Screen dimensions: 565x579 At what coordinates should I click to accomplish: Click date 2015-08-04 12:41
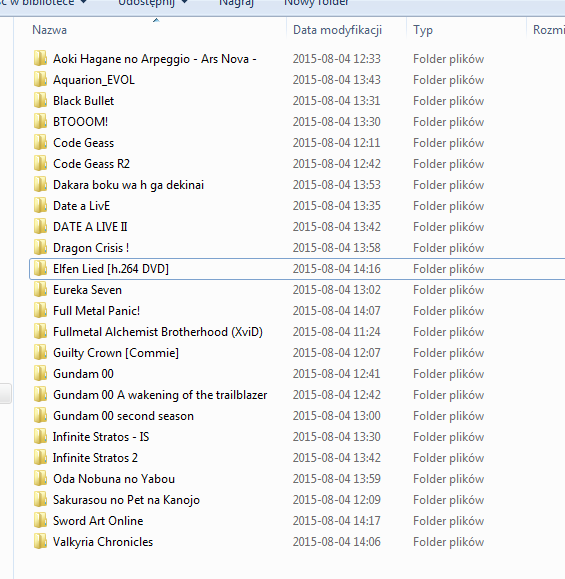(336, 374)
